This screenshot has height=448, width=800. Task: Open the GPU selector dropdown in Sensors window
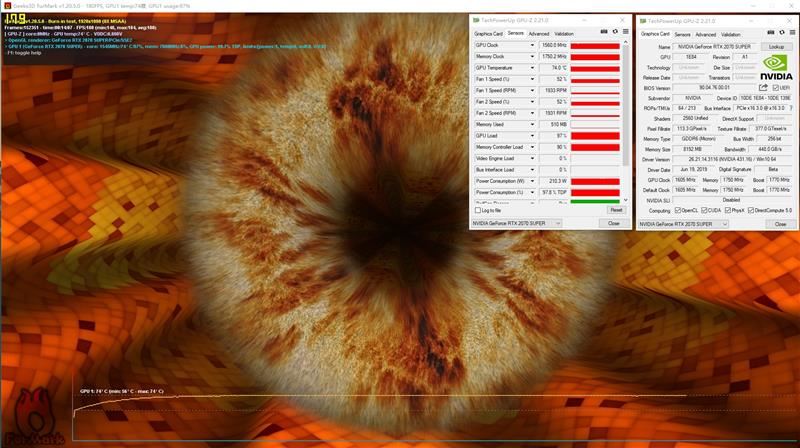tap(516, 223)
